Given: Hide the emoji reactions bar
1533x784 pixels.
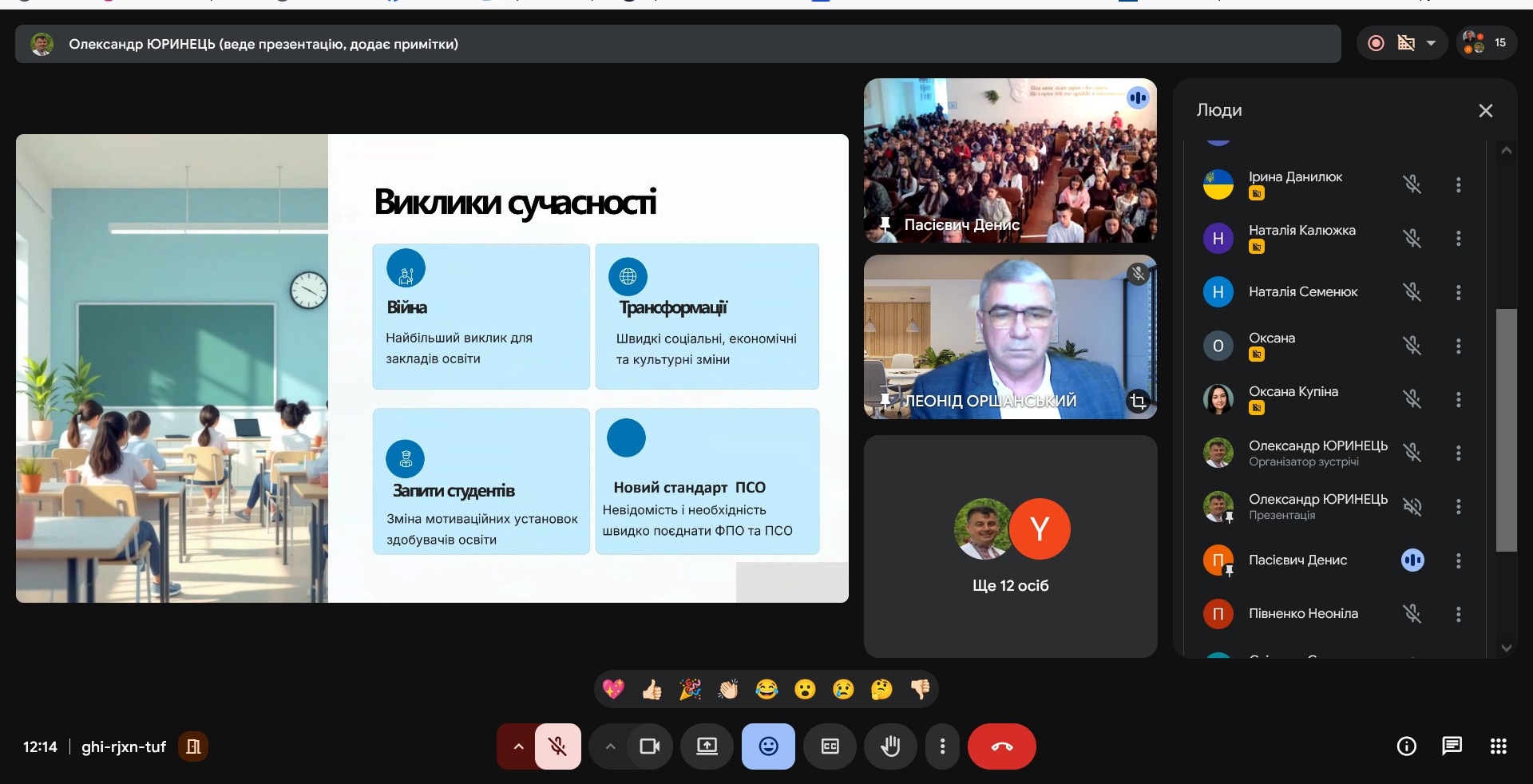Looking at the screenshot, I should [767, 746].
